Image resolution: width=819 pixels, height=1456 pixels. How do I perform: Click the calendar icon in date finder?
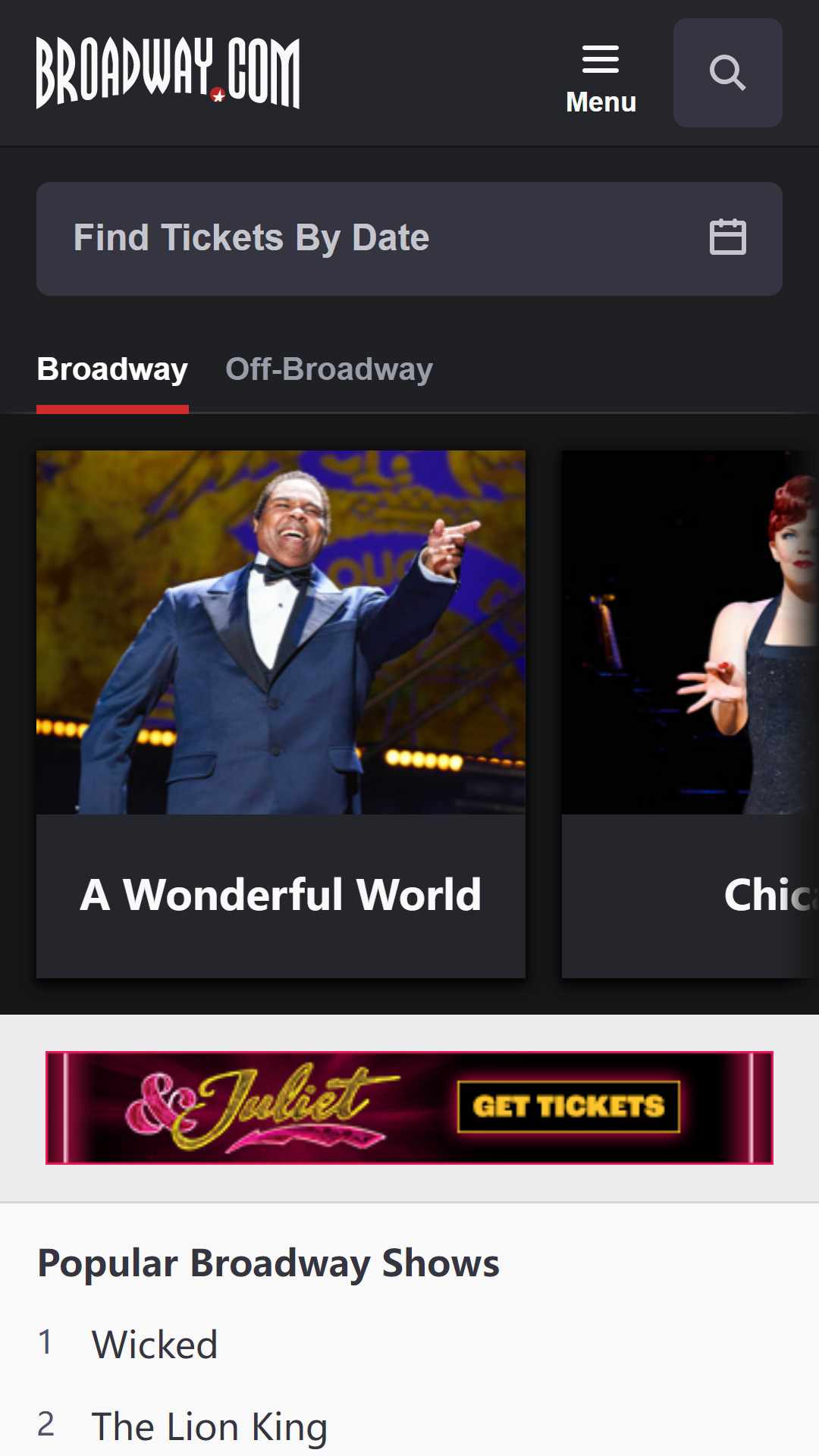tap(727, 237)
